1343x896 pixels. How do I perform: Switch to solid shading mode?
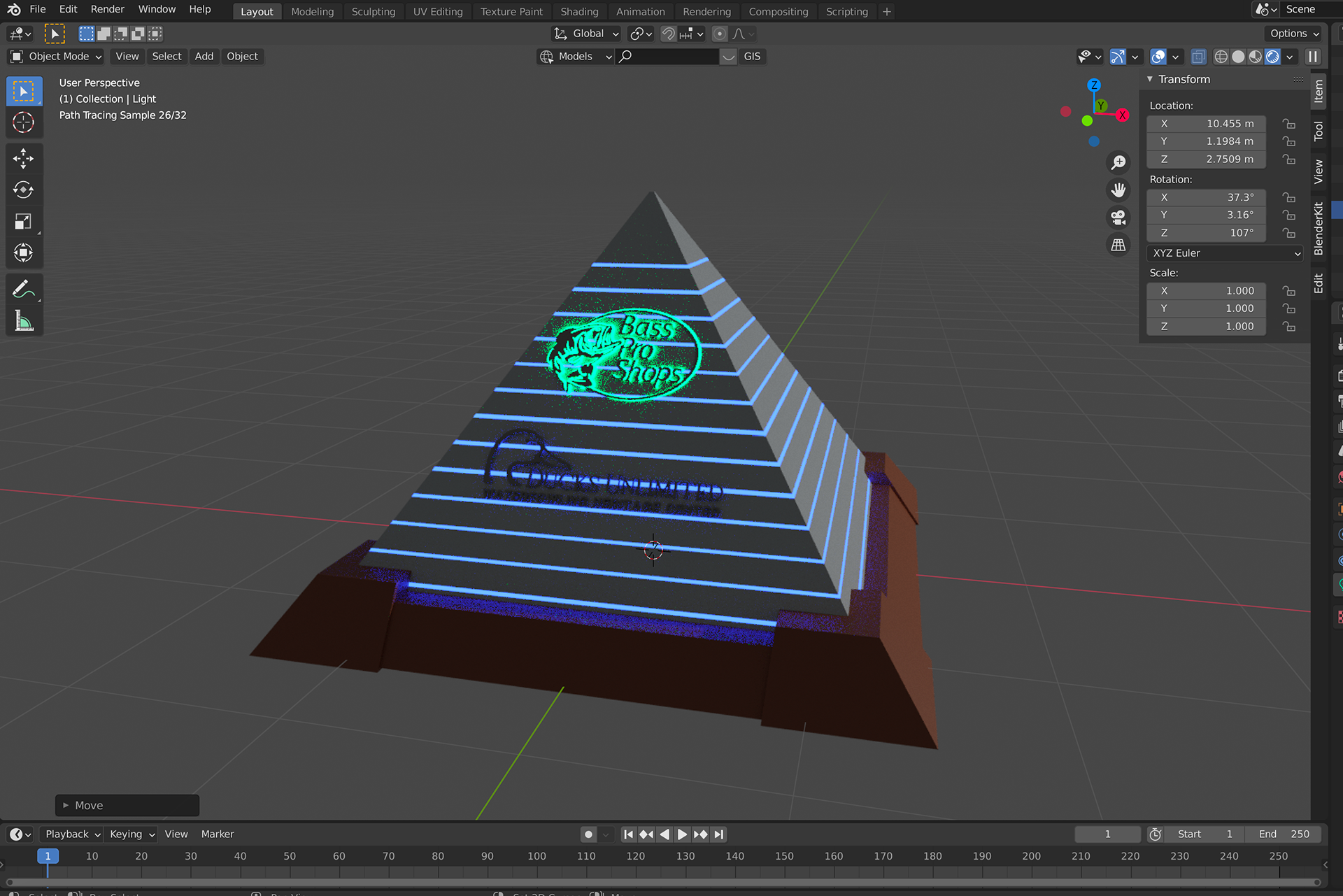click(x=1238, y=57)
